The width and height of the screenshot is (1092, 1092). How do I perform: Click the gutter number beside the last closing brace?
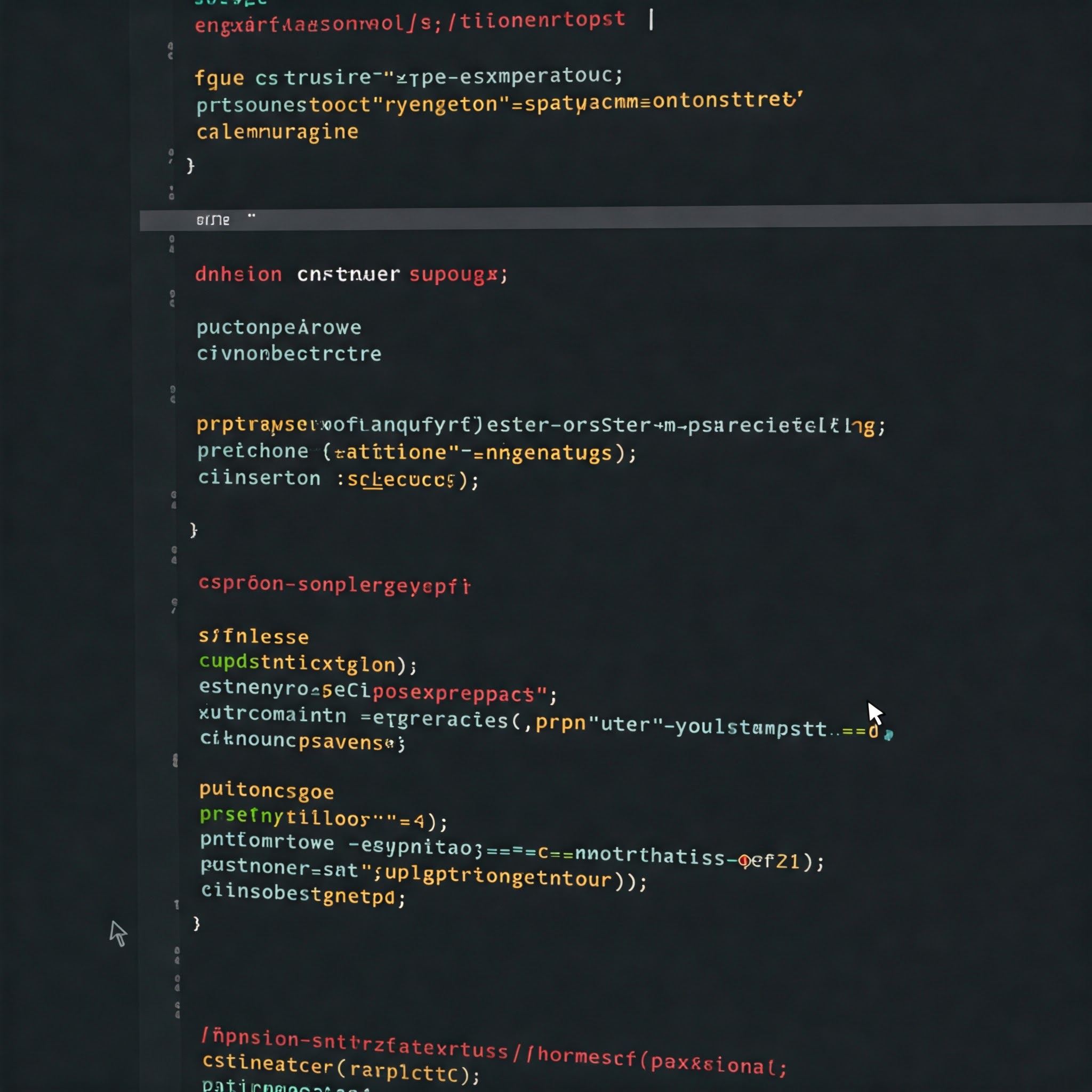click(x=176, y=904)
